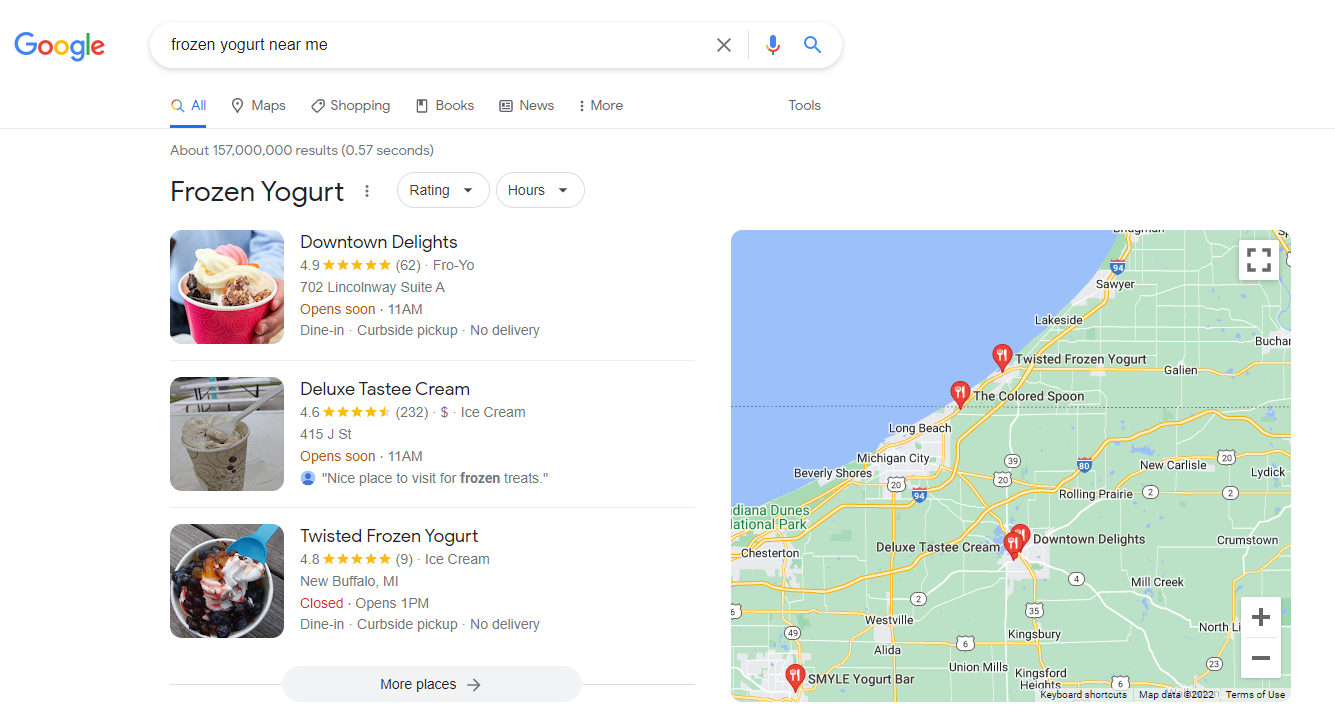The height and width of the screenshot is (727, 1335).
Task: Start voice search with microphone icon
Action: [772, 45]
